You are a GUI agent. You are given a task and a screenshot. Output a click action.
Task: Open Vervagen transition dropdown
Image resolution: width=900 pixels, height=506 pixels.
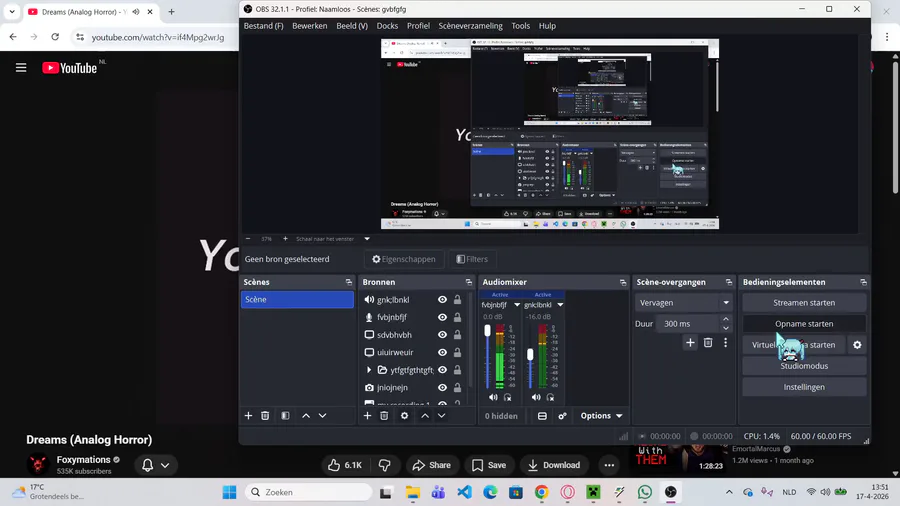(x=683, y=303)
